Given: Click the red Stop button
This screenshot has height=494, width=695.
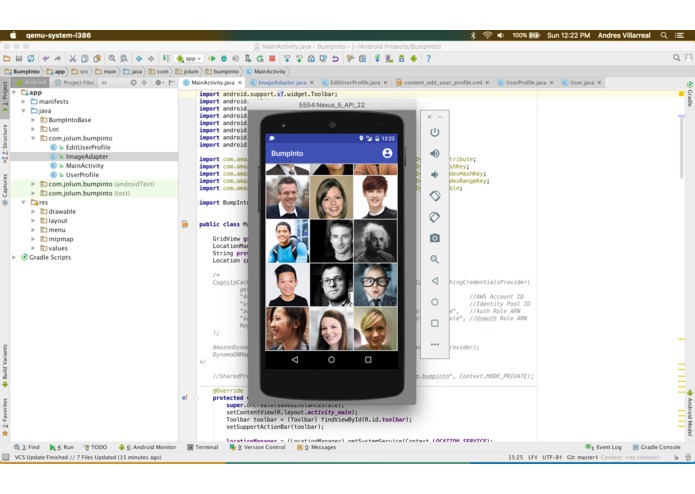Looking at the screenshot, I should [272, 58].
